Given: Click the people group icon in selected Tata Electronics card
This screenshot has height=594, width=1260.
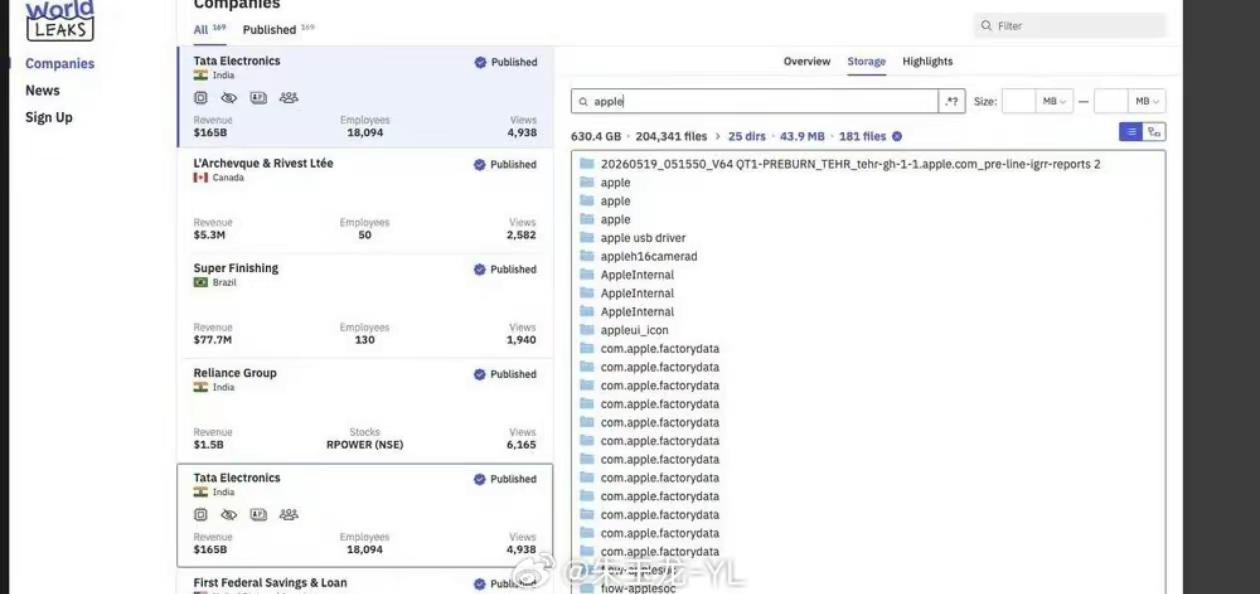Looking at the screenshot, I should click(x=289, y=98).
